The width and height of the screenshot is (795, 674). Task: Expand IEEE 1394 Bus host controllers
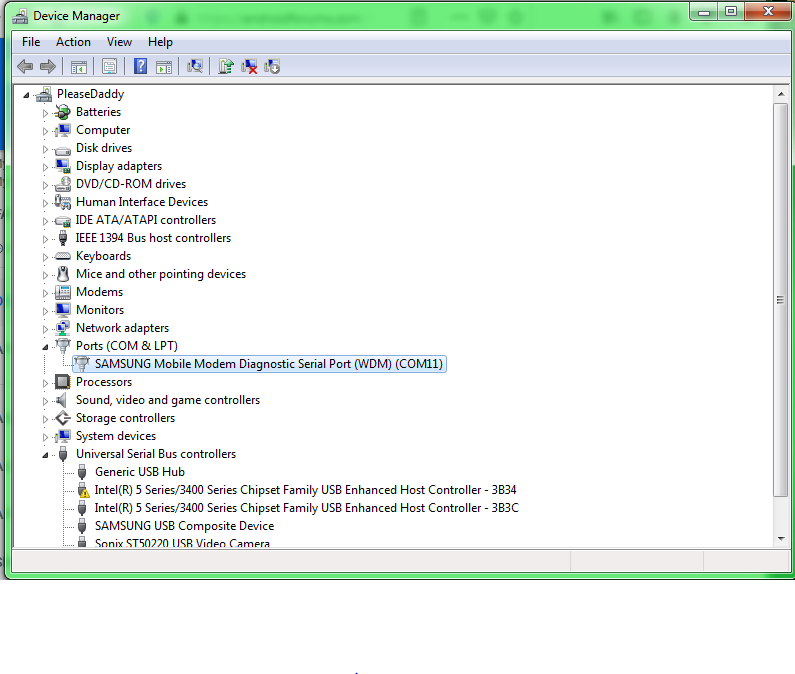click(x=45, y=239)
